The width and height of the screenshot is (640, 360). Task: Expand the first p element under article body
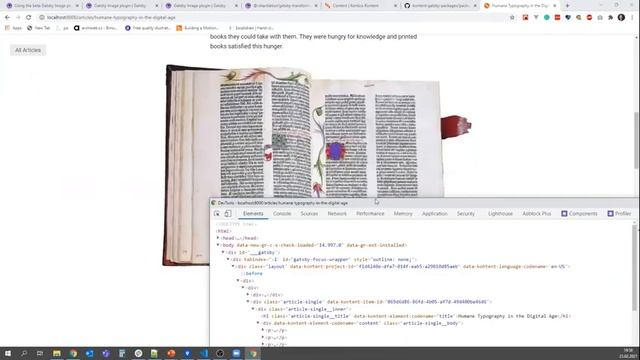(x=262, y=330)
